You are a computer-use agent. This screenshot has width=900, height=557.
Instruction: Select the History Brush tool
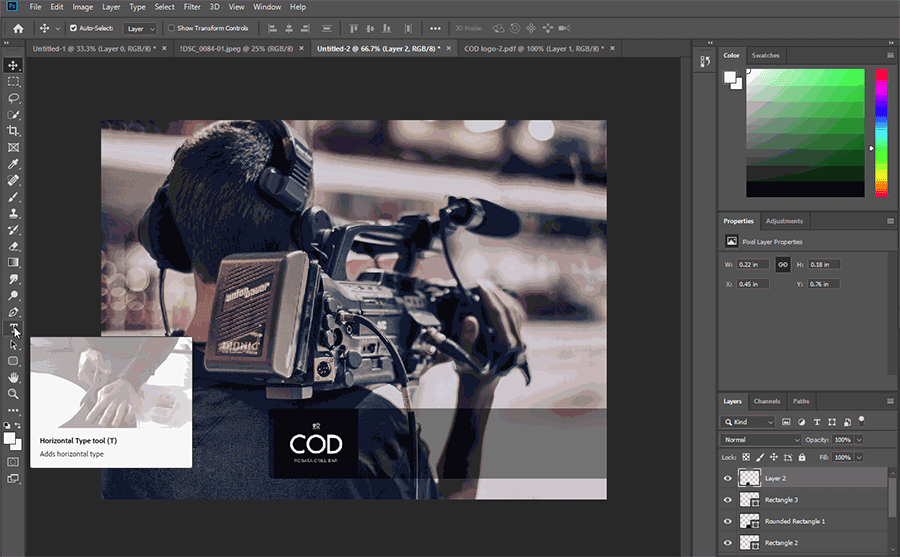13,230
